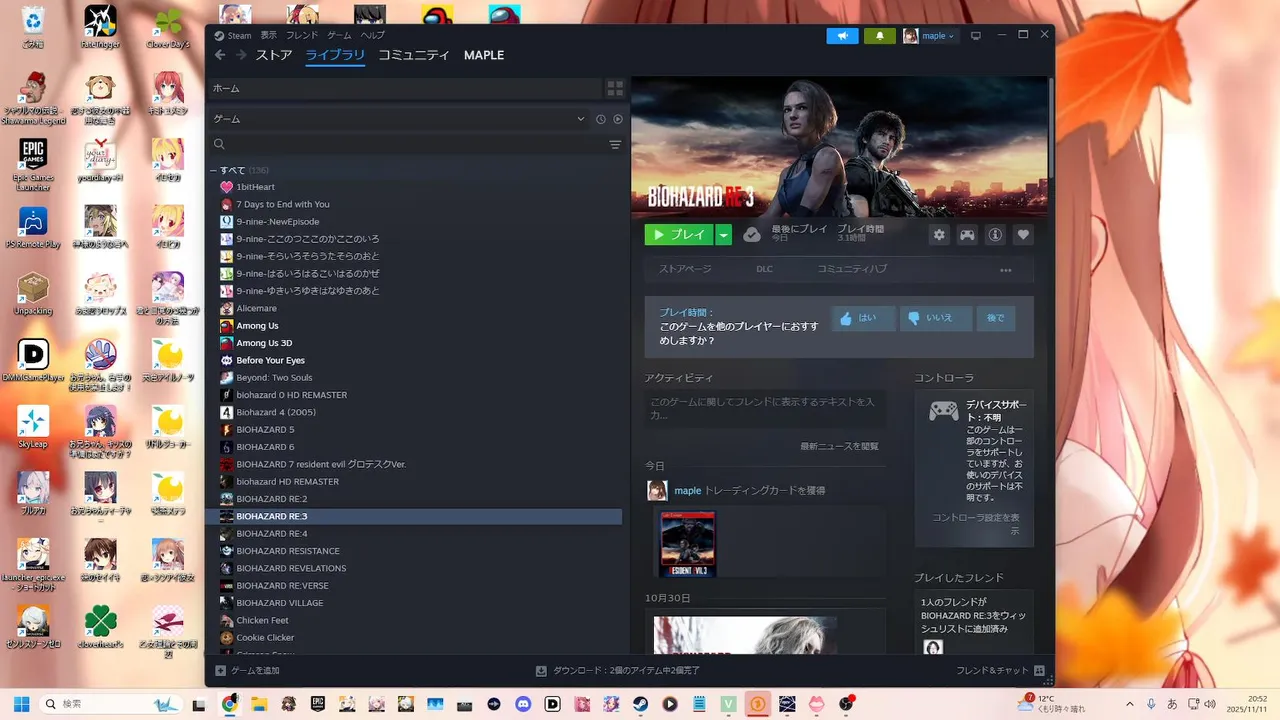Switch to the コミュニティ tab
The height and width of the screenshot is (720, 1280).
click(414, 55)
